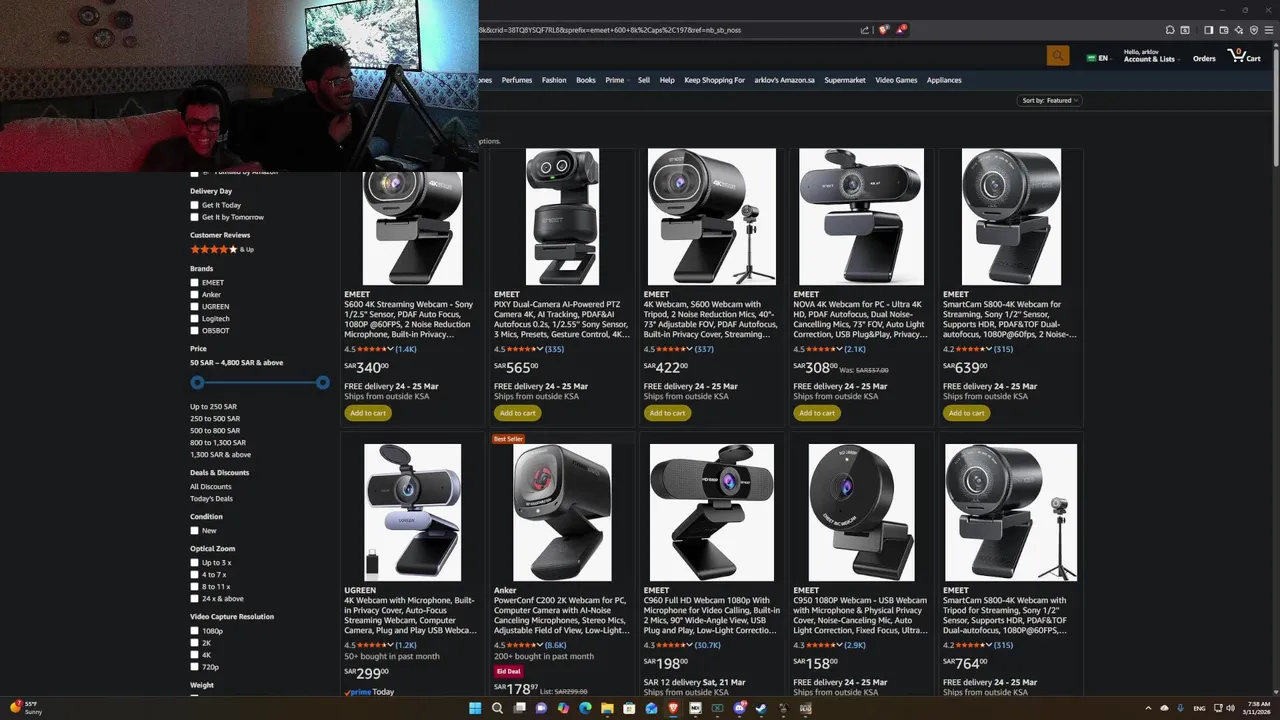Expand rating popover for PIXY Dual-Camera
Image resolution: width=1280 pixels, height=720 pixels.
(x=540, y=349)
